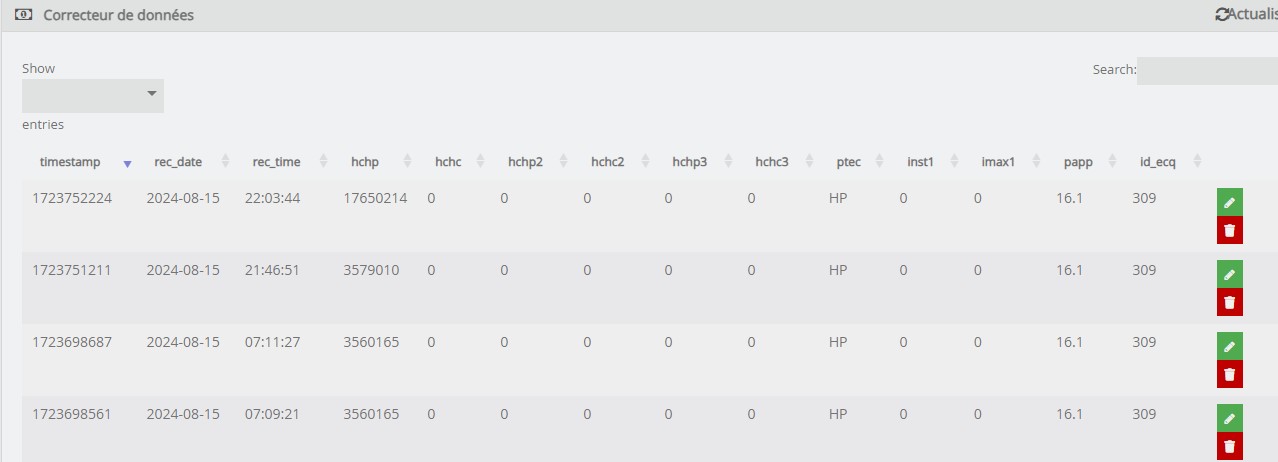1278x462 pixels.
Task: Delete the row with timestamp 1723698687
Action: tap(1229, 374)
